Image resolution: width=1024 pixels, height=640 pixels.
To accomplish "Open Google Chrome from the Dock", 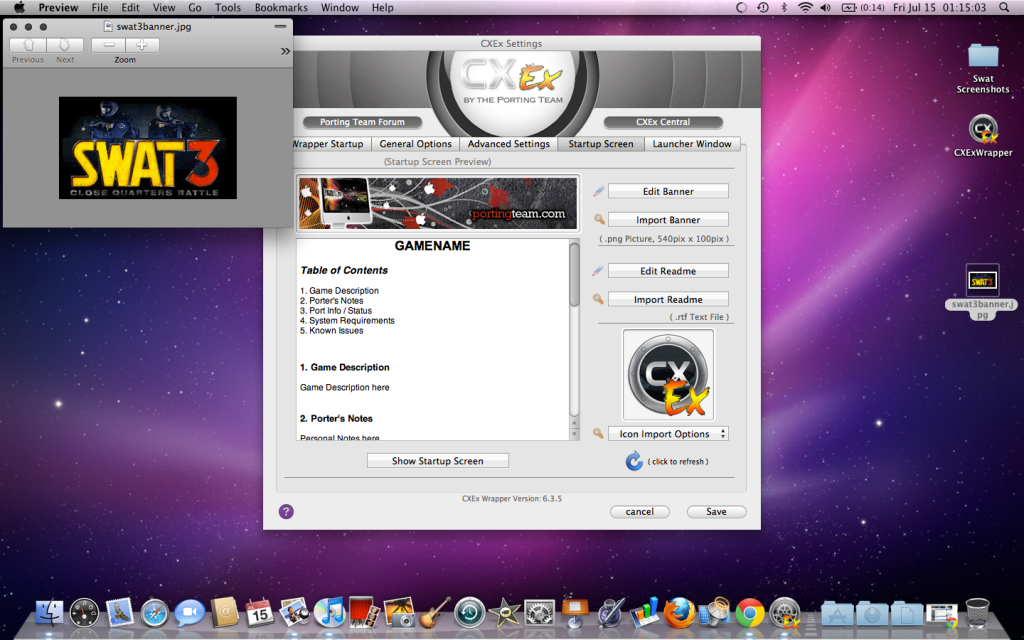I will (750, 613).
